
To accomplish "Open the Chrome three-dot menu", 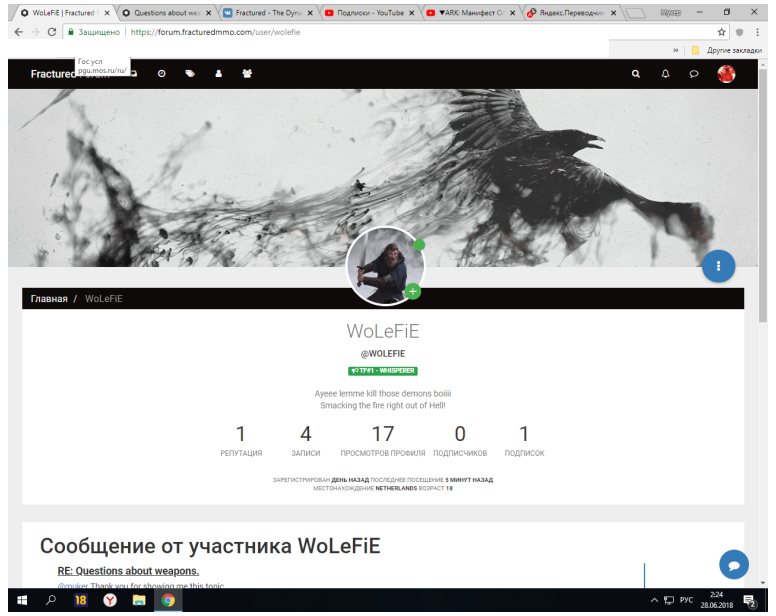I will point(757,32).
